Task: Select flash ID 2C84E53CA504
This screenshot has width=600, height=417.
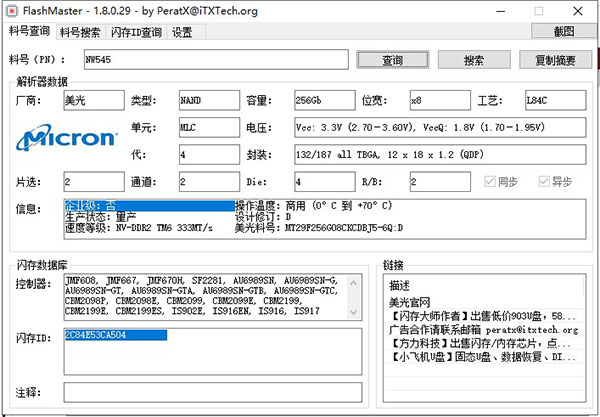Action: (116, 335)
